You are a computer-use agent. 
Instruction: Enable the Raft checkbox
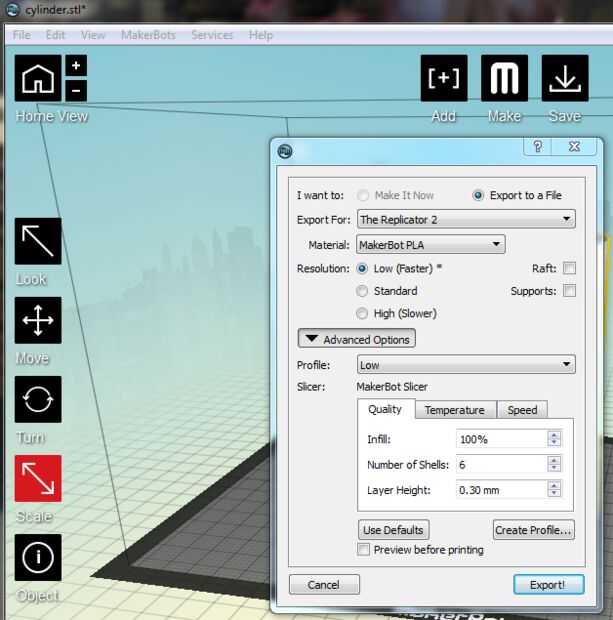pos(569,268)
